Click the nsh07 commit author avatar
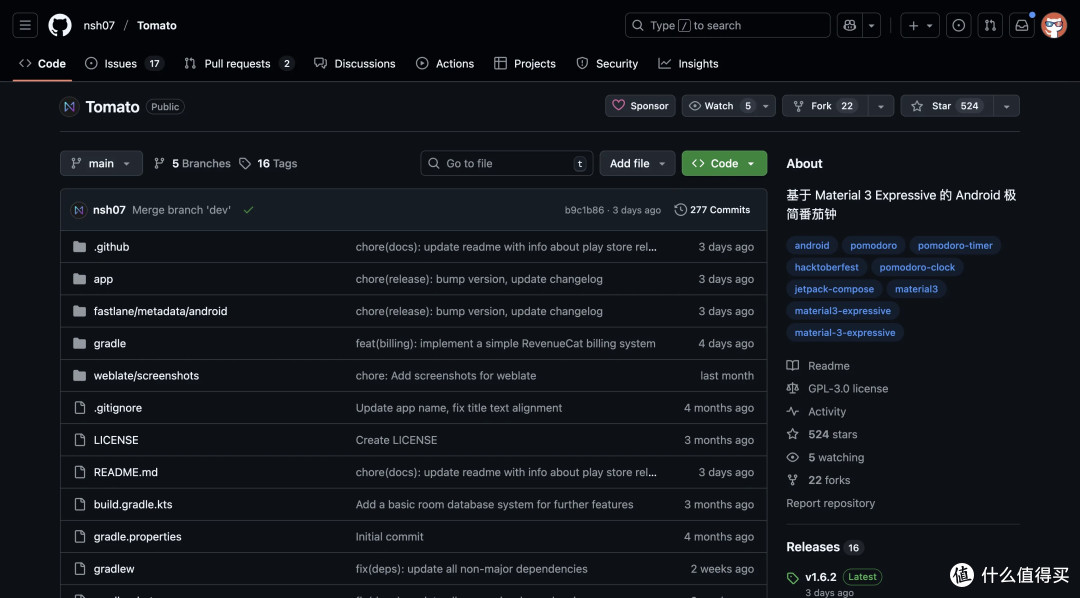The width and height of the screenshot is (1080, 598). [79, 210]
